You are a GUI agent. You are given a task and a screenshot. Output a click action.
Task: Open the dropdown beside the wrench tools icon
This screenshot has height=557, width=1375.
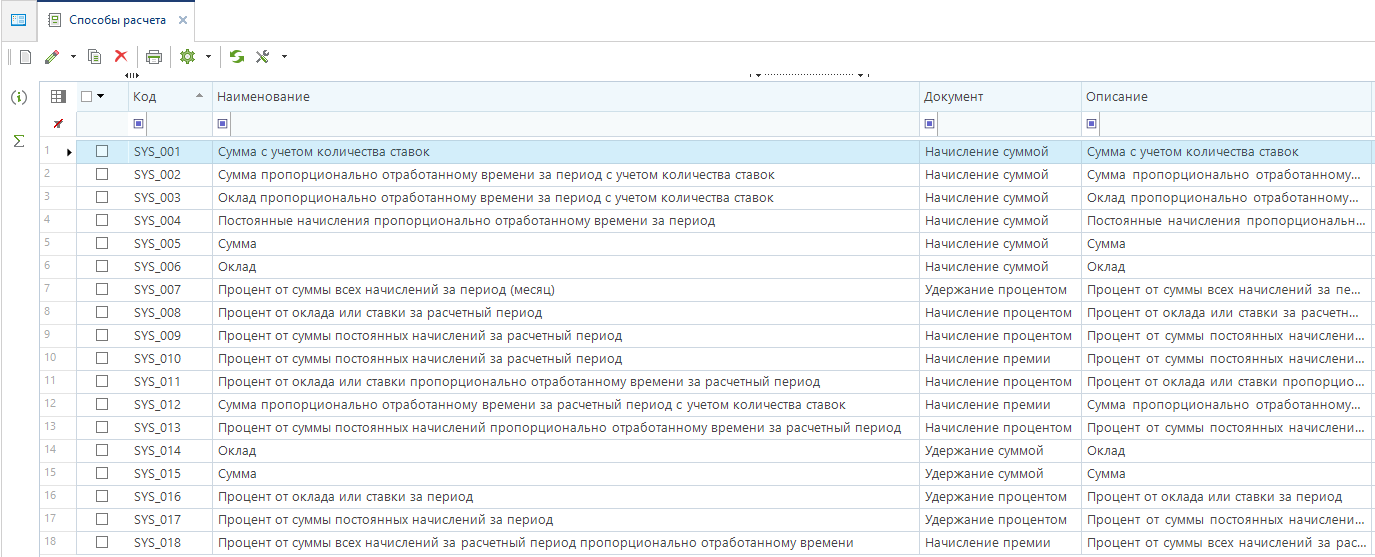(284, 57)
